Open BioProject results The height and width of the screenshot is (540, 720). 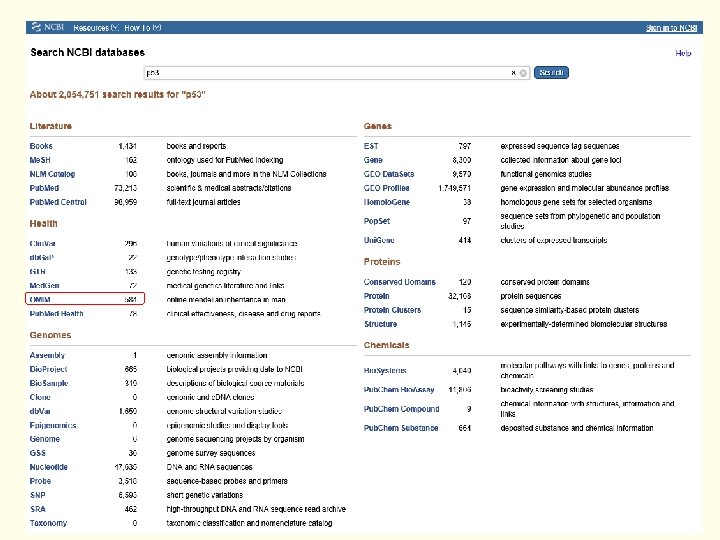[x=48, y=369]
